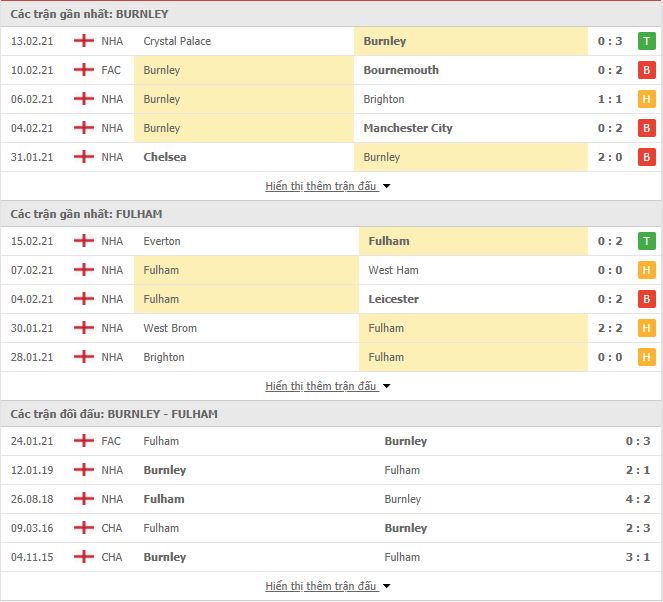Open Hiển thị thêm trận đấu under Burnley
Viewport: 663px width, 602px height.
321,186
